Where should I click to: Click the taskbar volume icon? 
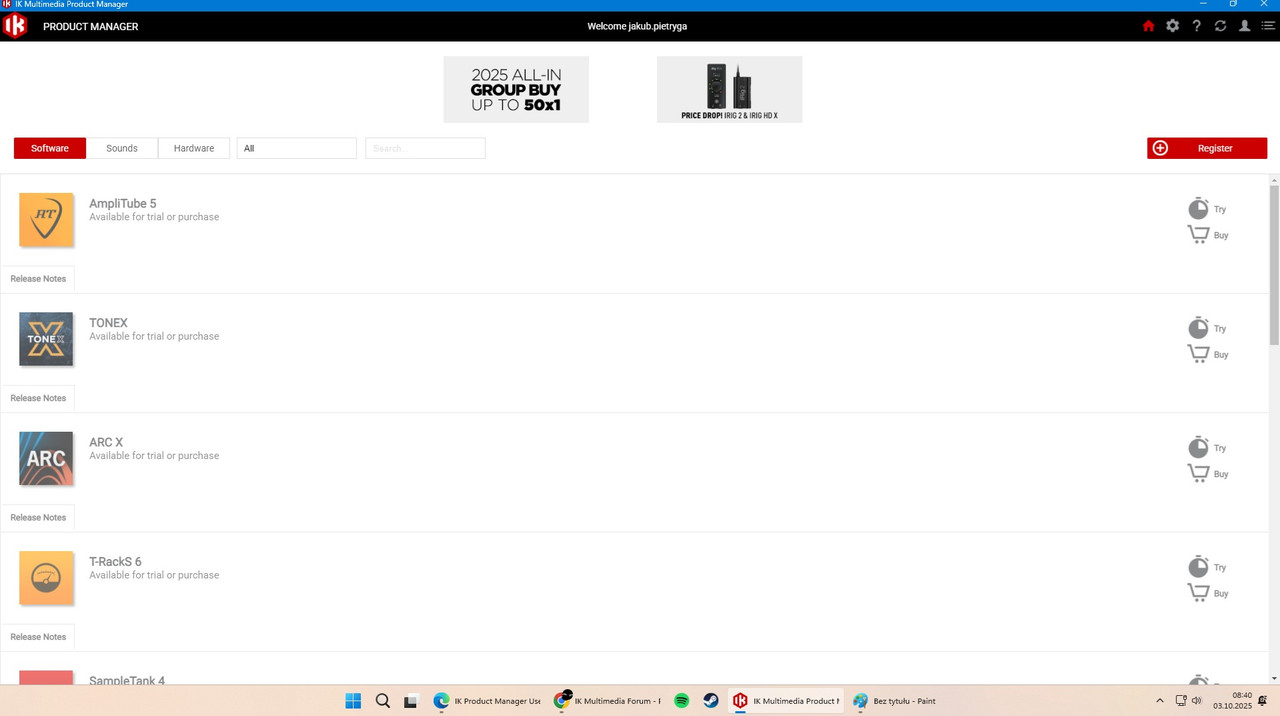point(1197,701)
